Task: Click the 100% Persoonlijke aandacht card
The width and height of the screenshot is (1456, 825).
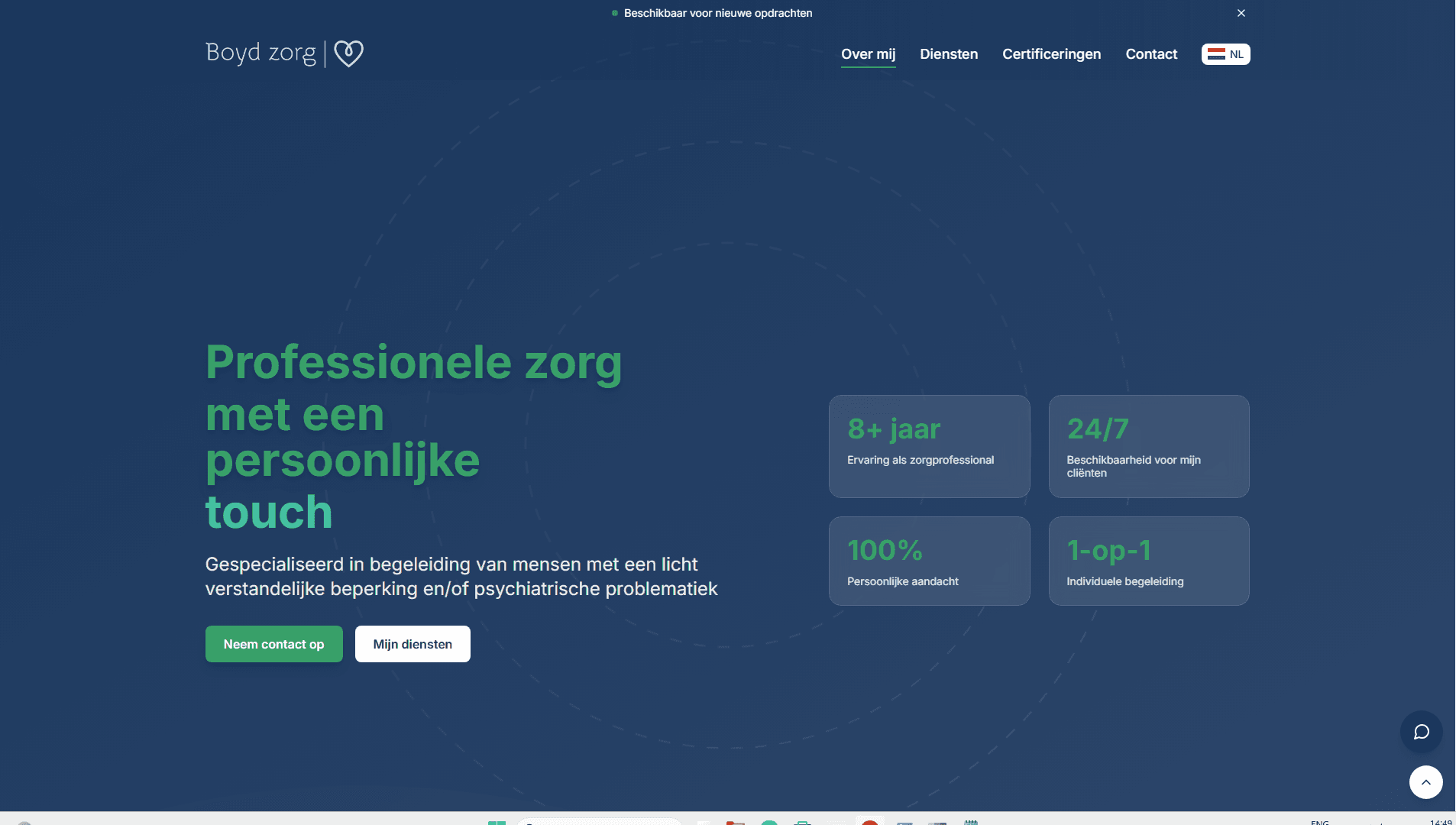Action: click(x=928, y=561)
